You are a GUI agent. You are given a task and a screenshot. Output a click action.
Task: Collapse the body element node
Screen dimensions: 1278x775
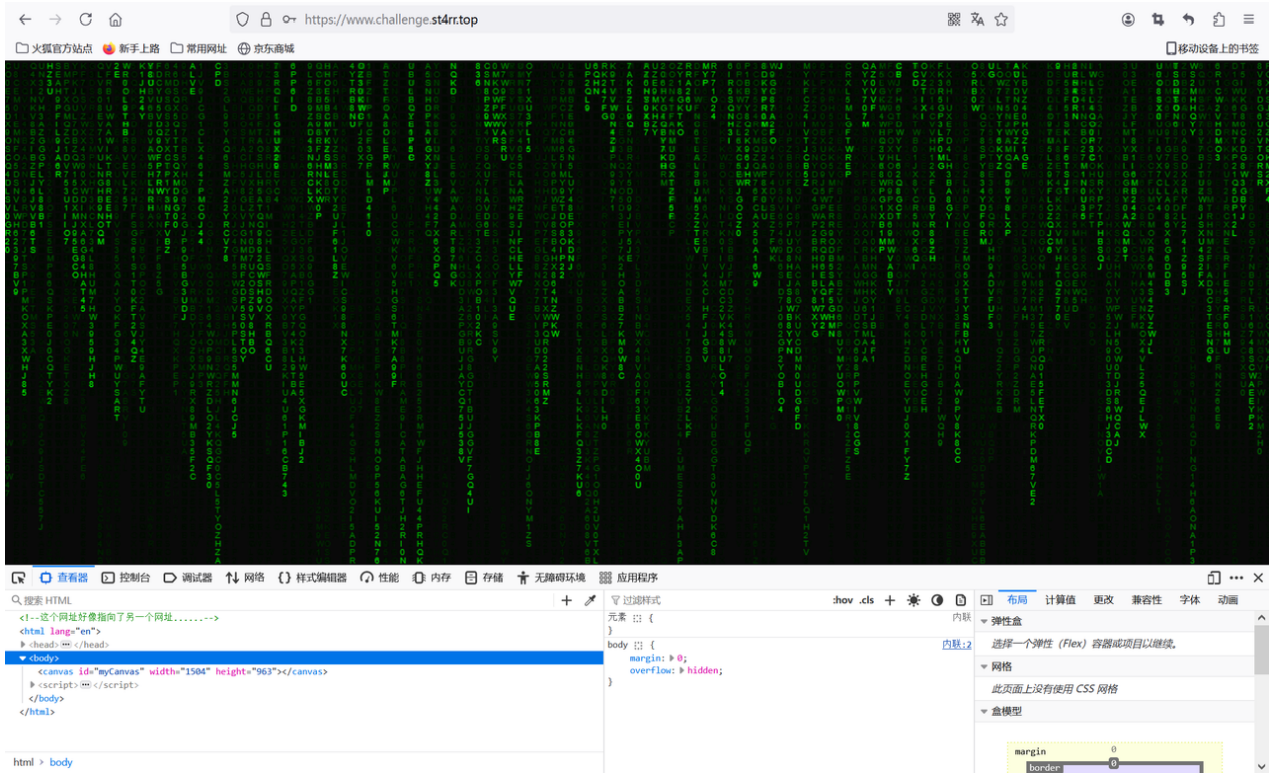pos(23,658)
